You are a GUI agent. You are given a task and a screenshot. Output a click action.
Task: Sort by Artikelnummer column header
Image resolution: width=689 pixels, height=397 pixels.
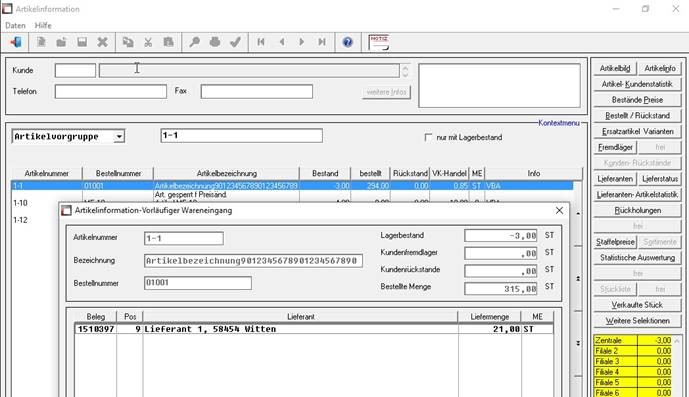point(47,173)
